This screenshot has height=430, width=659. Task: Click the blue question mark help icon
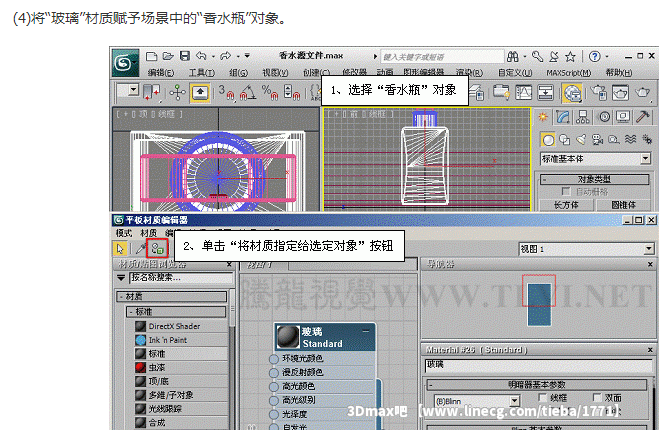coord(594,56)
